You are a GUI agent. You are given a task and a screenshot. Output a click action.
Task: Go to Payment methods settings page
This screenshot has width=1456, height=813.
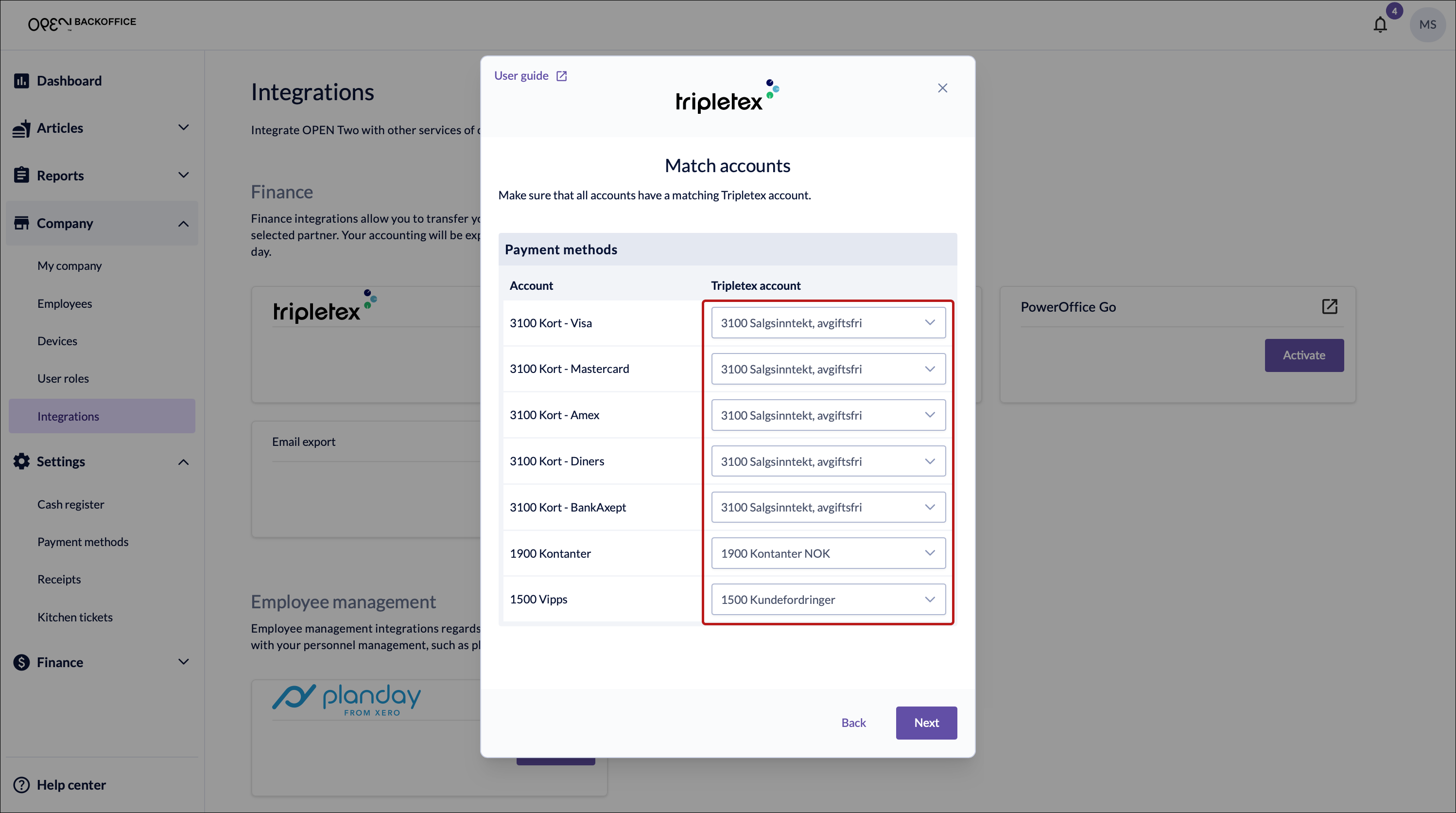coord(83,542)
